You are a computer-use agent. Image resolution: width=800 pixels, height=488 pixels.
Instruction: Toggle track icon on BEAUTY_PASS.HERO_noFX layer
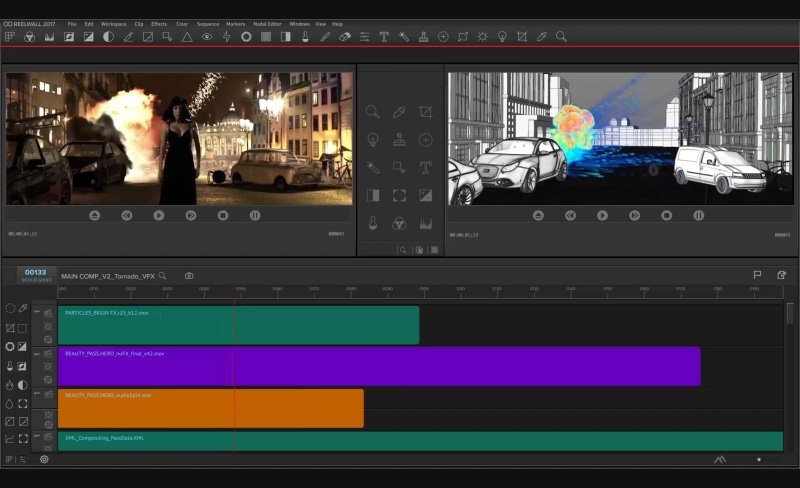[x=48, y=354]
